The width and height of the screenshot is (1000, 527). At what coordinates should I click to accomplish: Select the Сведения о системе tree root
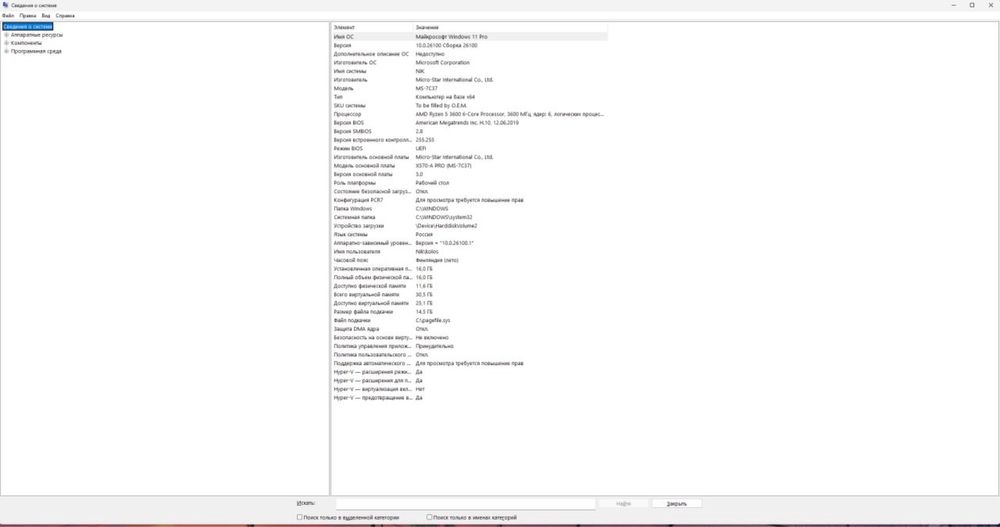point(27,27)
